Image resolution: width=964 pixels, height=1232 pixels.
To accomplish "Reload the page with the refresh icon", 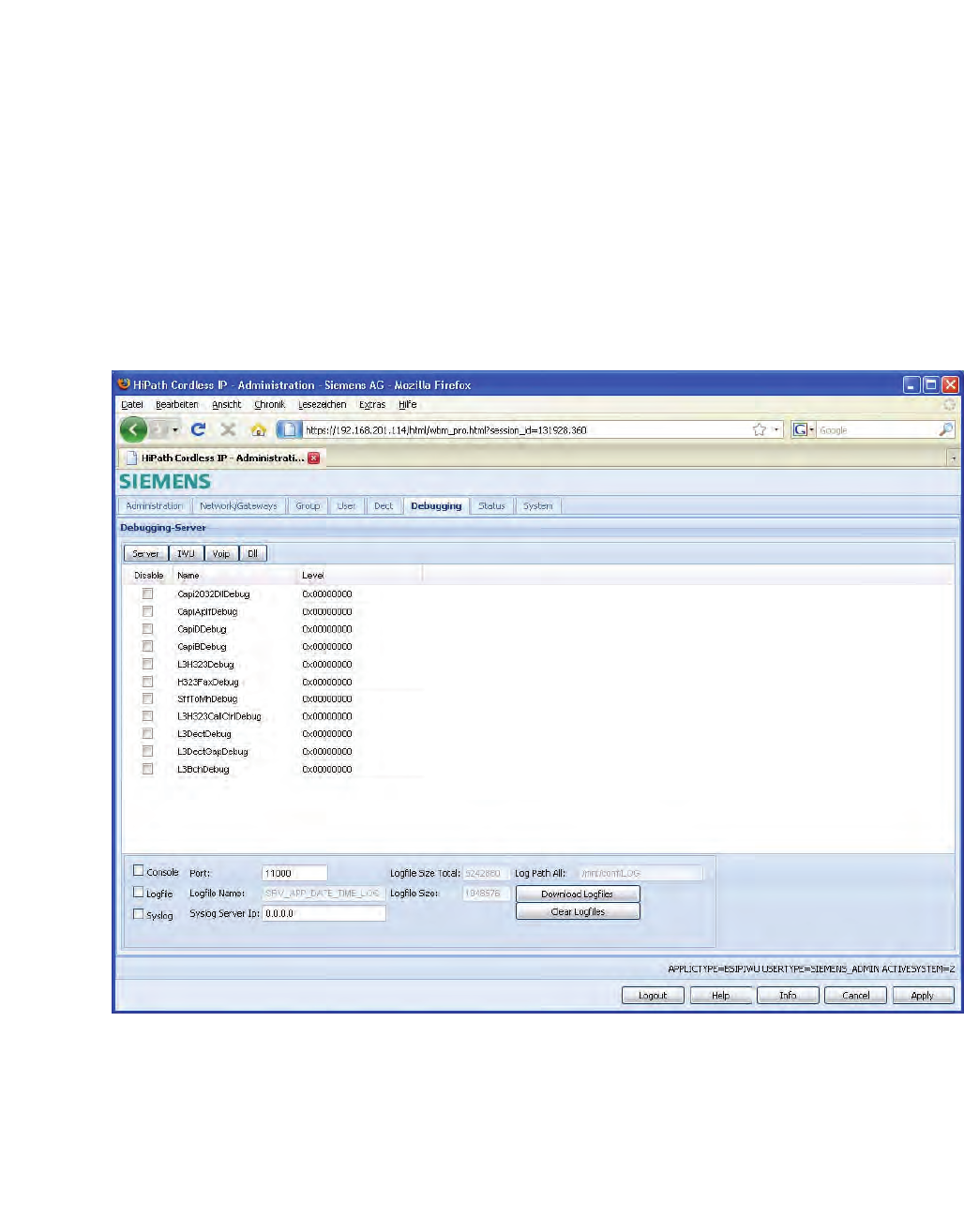I will (x=198, y=429).
